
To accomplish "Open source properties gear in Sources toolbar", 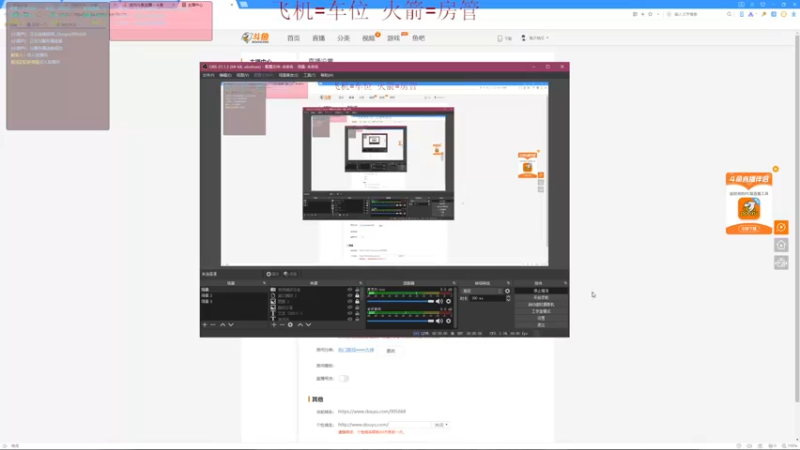I will click(x=290, y=324).
